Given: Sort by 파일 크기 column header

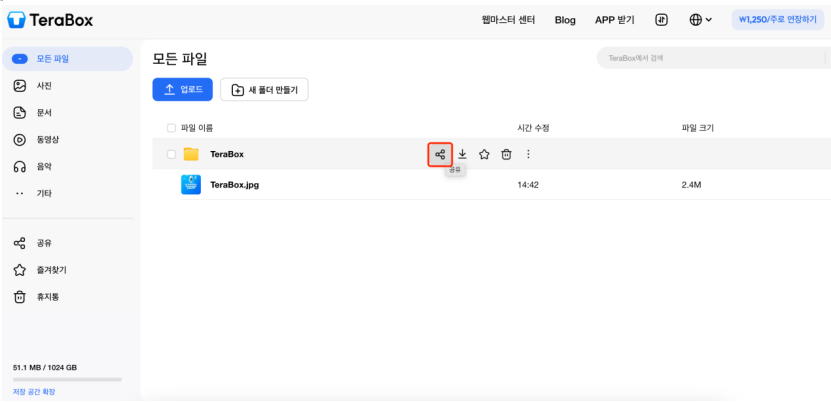Looking at the screenshot, I should (697, 128).
